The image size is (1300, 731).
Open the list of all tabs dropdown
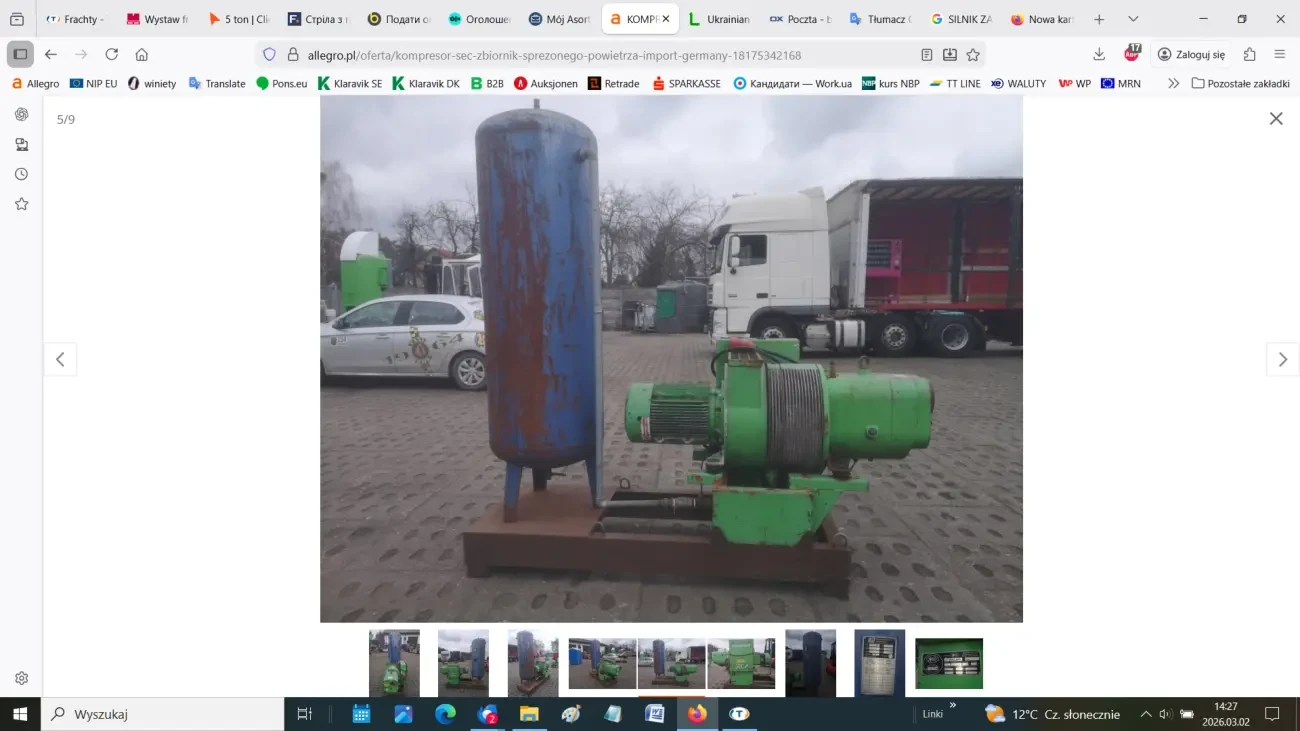point(1132,18)
